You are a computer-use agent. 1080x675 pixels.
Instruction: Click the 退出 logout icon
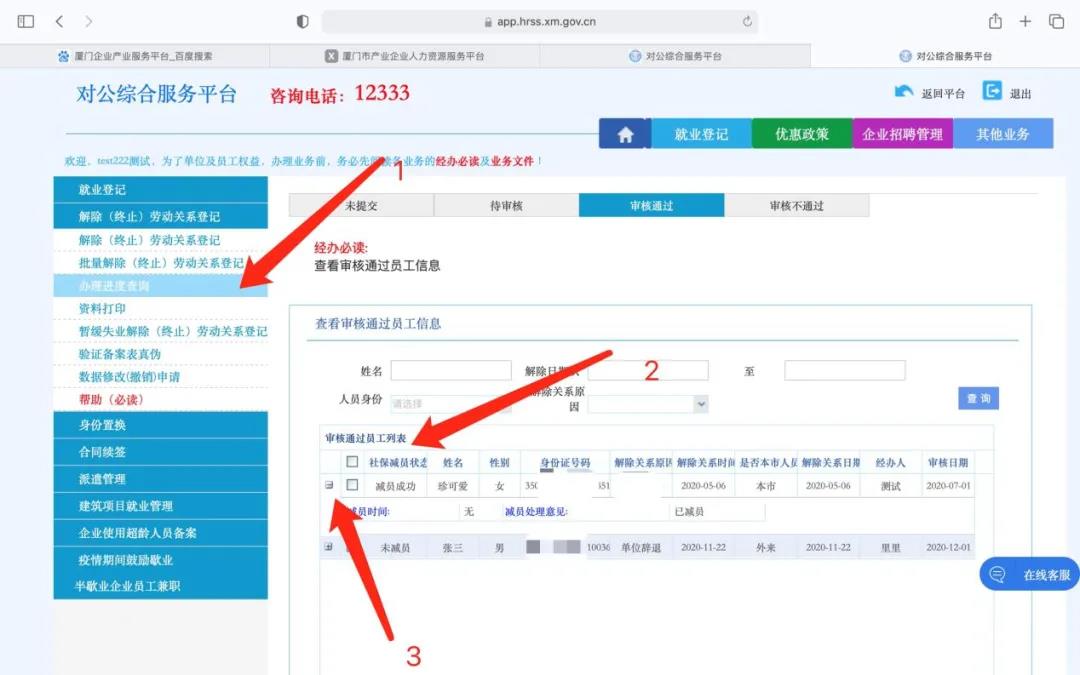click(992, 92)
